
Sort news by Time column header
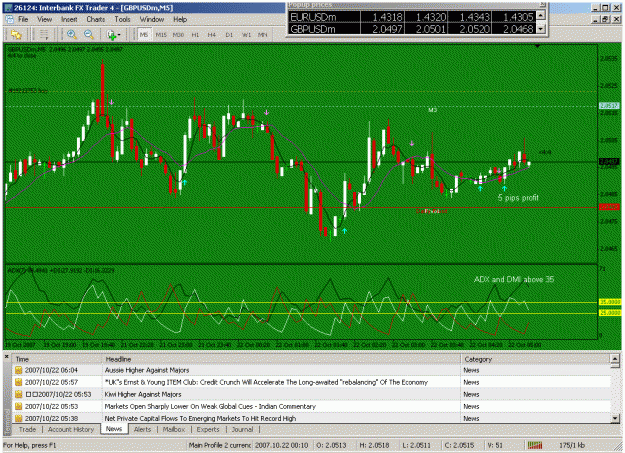[x=57, y=359]
